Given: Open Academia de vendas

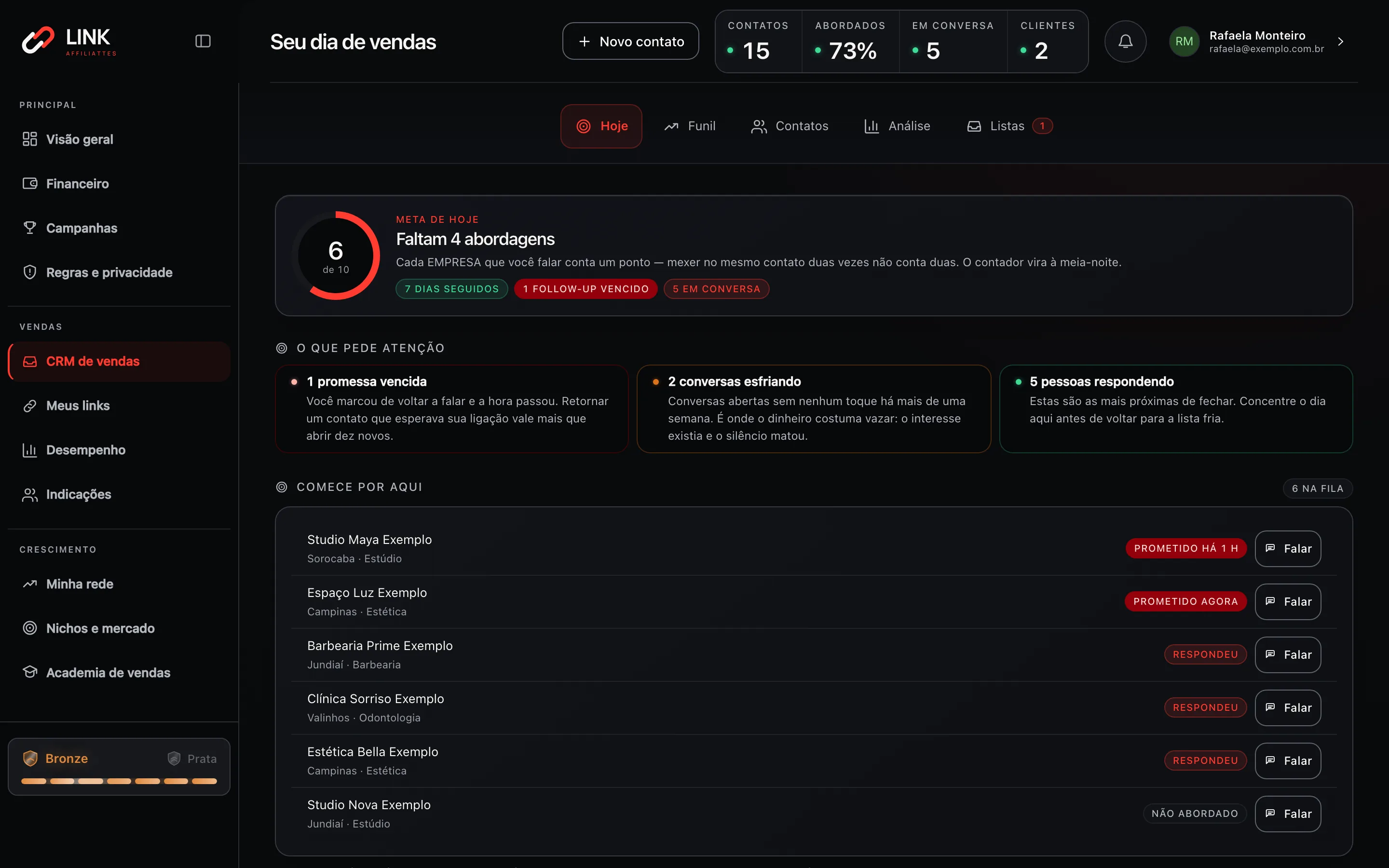Looking at the screenshot, I should coord(120,672).
